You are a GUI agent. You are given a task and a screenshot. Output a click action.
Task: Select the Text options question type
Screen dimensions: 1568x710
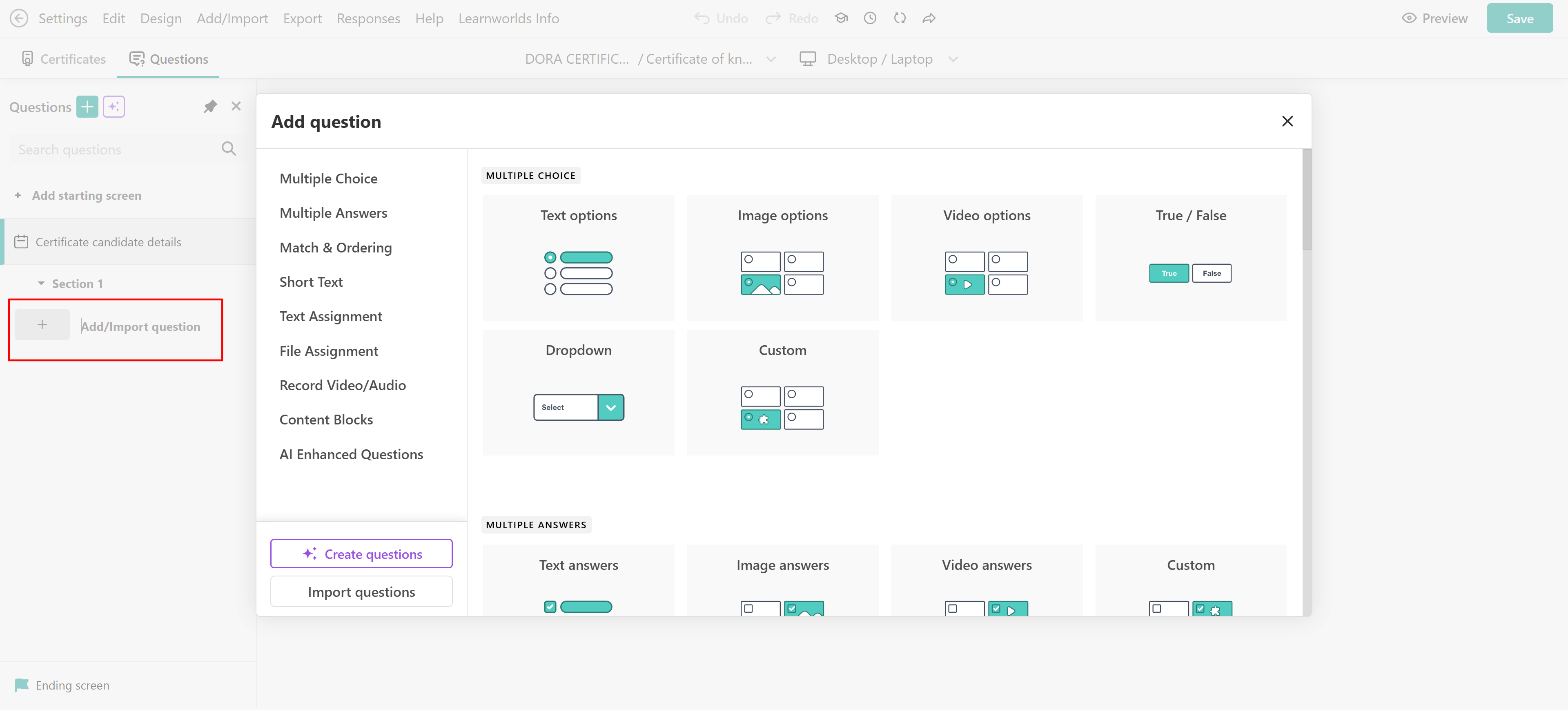[x=578, y=258]
